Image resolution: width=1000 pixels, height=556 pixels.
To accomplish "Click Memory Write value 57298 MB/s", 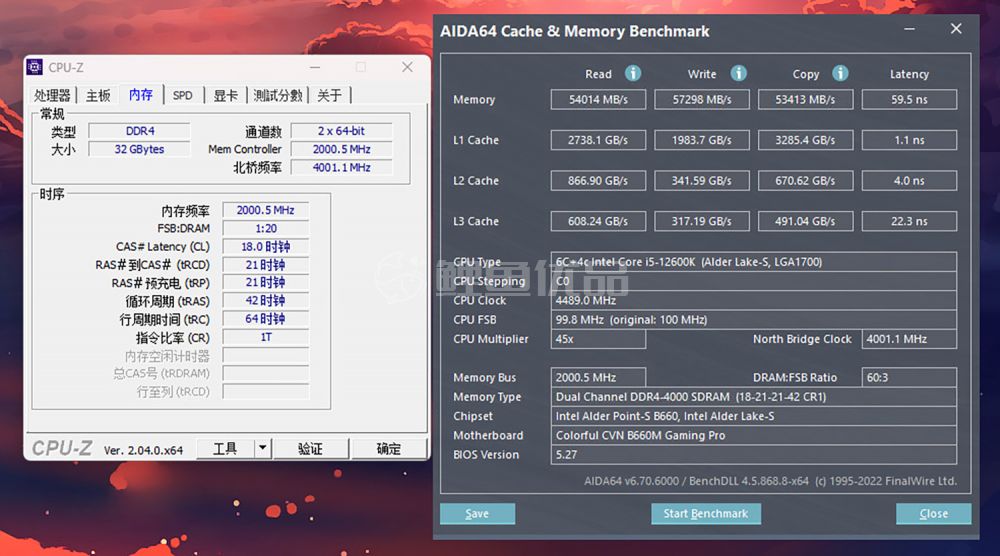I will (x=702, y=99).
